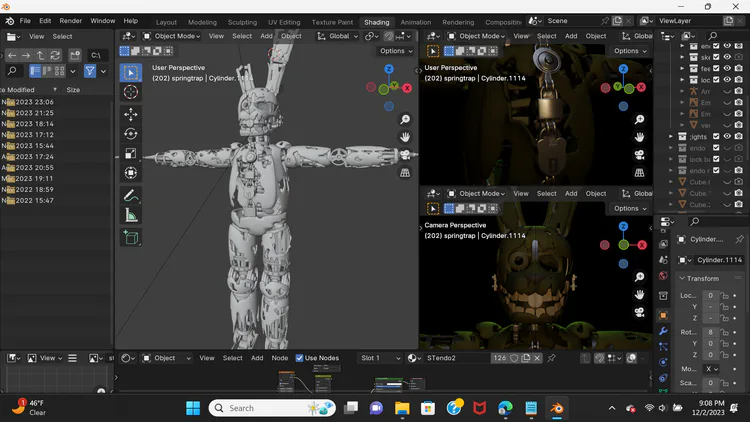Select the Annotate tool

(131, 196)
